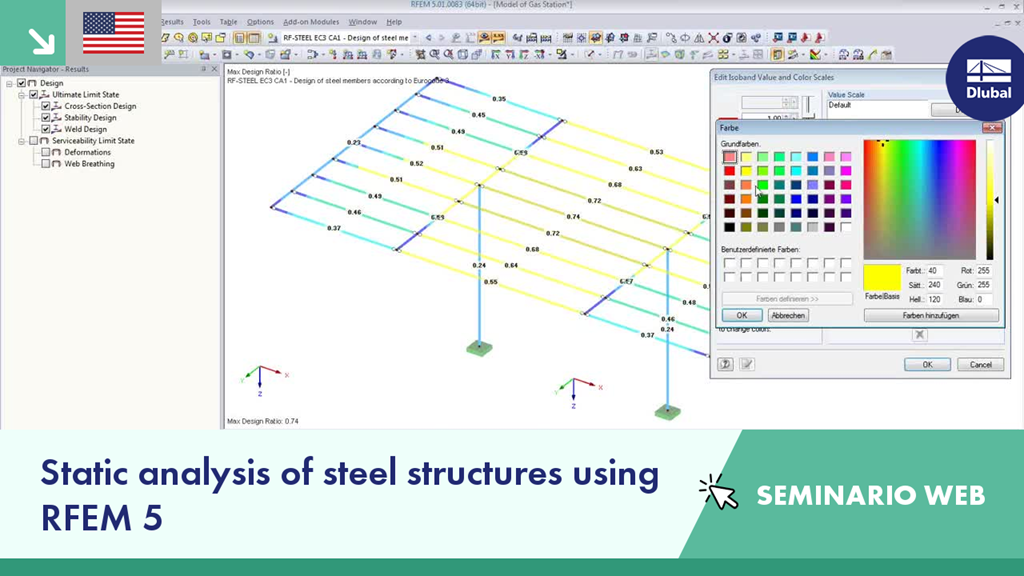Click view in X direction icon
1024x576 pixels.
(496, 55)
